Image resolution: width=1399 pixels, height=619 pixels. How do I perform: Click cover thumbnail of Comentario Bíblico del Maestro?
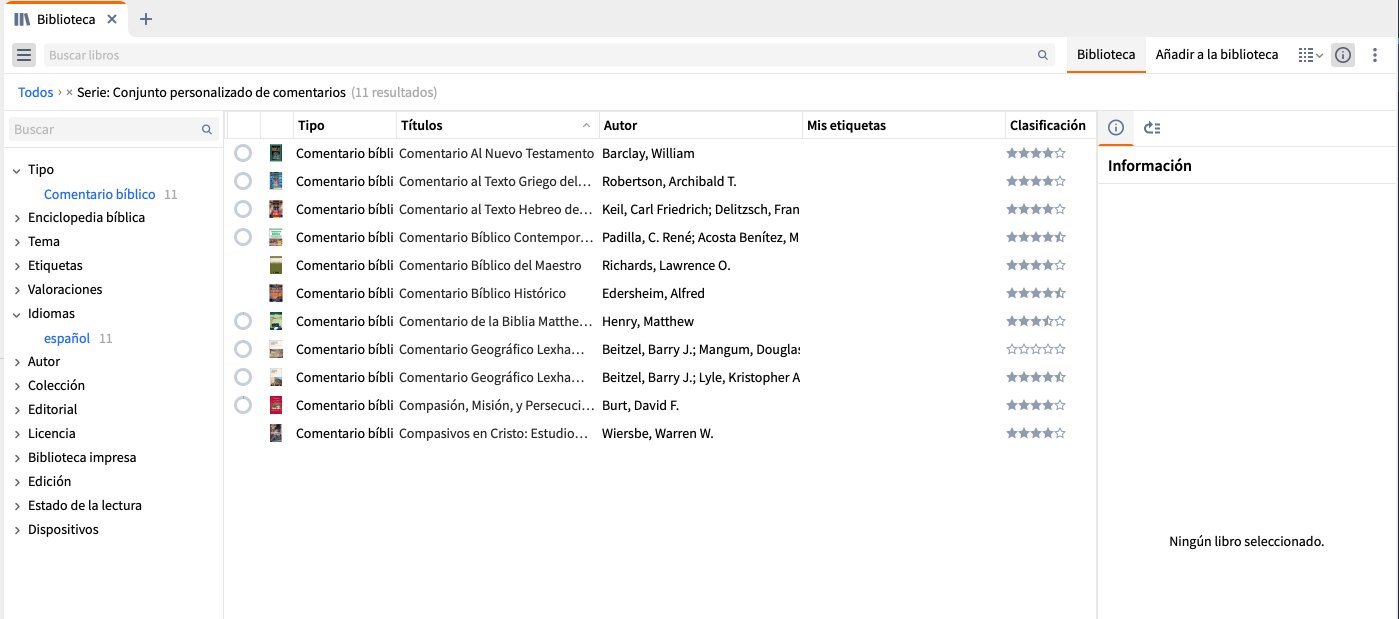click(x=276, y=265)
